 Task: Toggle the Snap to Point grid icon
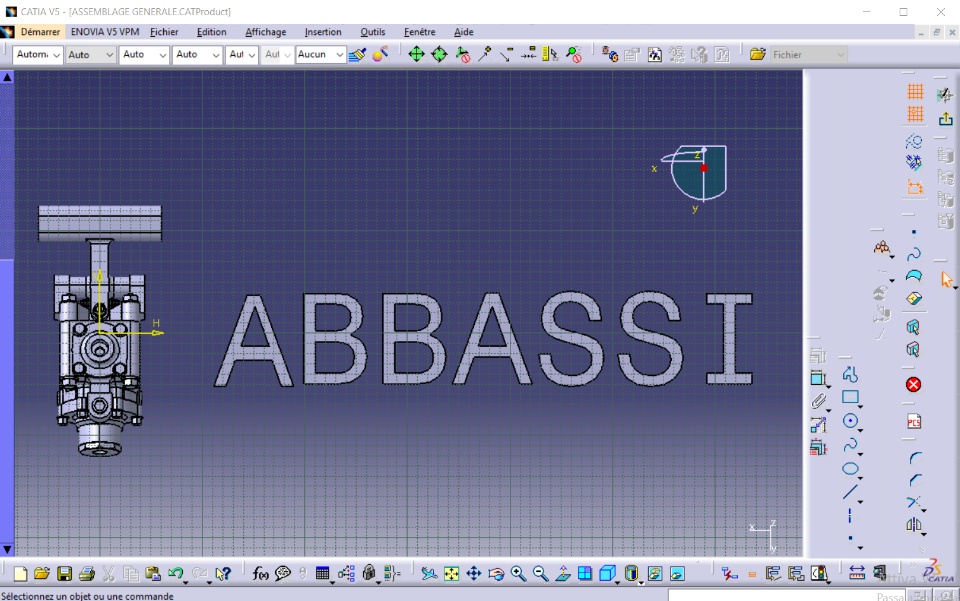pyautogui.click(x=915, y=114)
